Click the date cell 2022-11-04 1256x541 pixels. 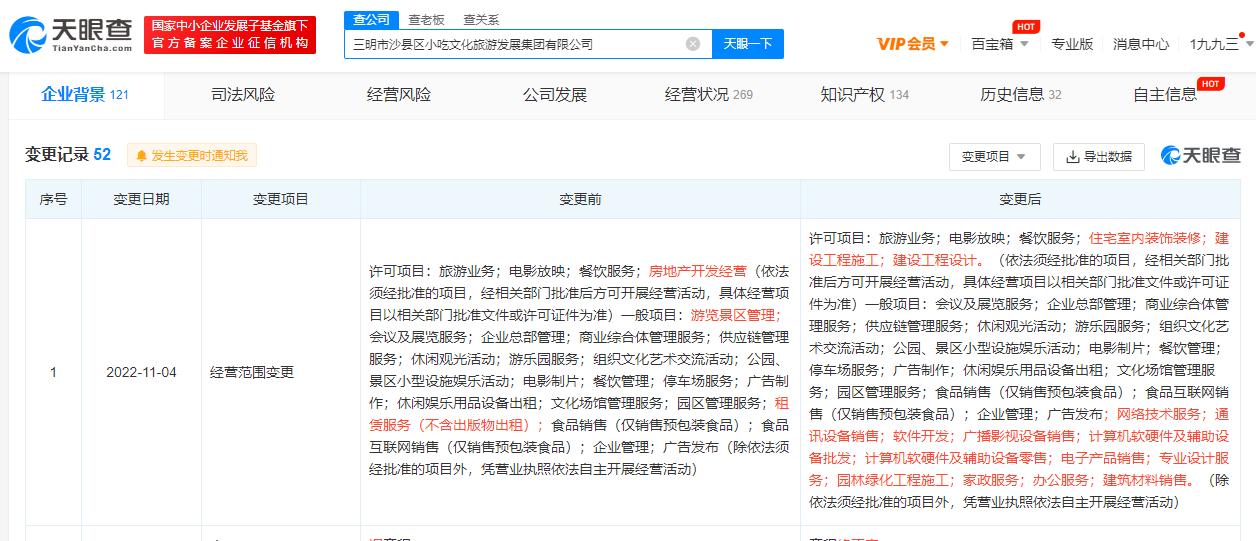coord(141,372)
